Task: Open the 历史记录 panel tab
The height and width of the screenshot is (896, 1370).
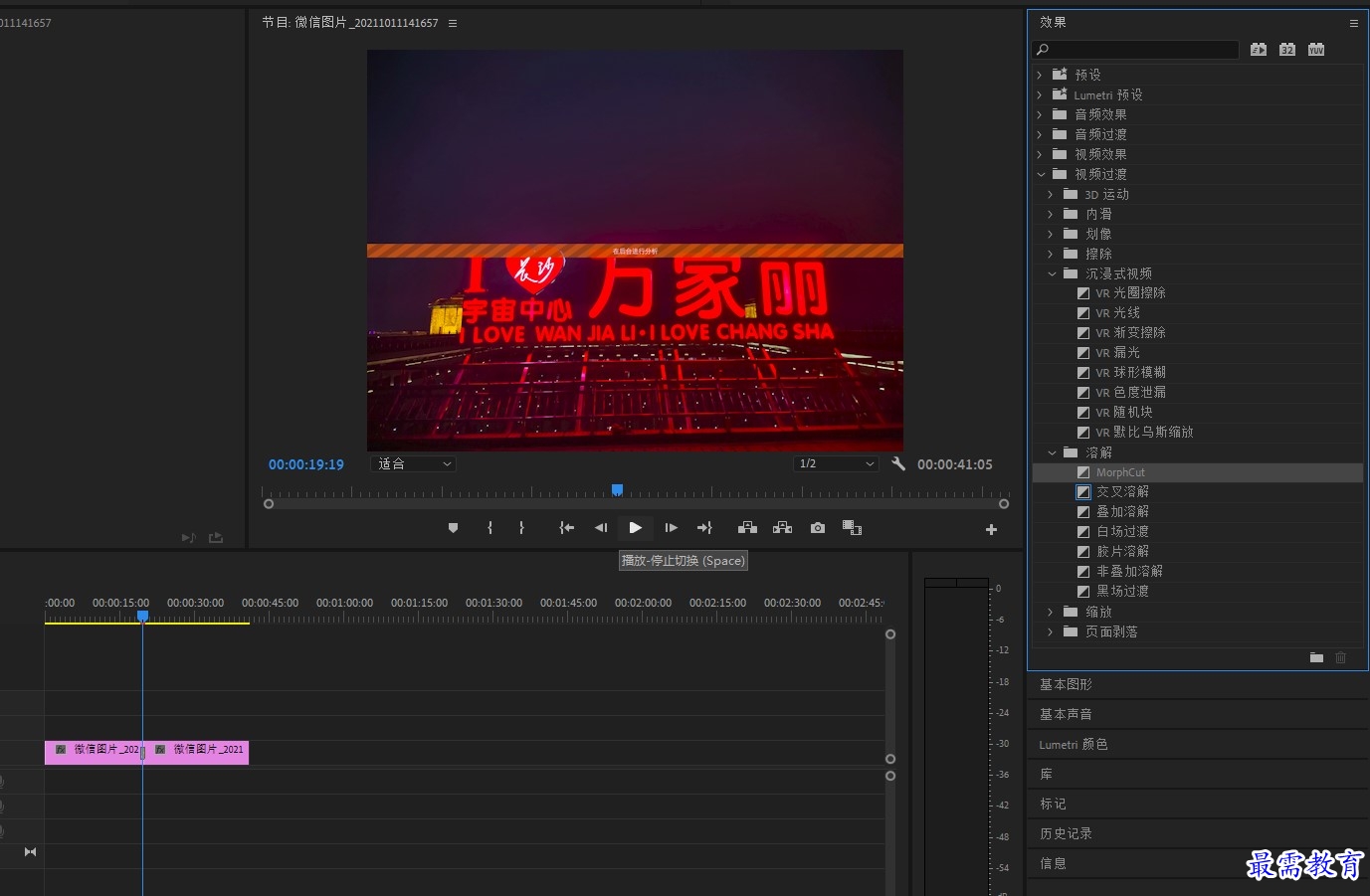Action: [x=1066, y=833]
